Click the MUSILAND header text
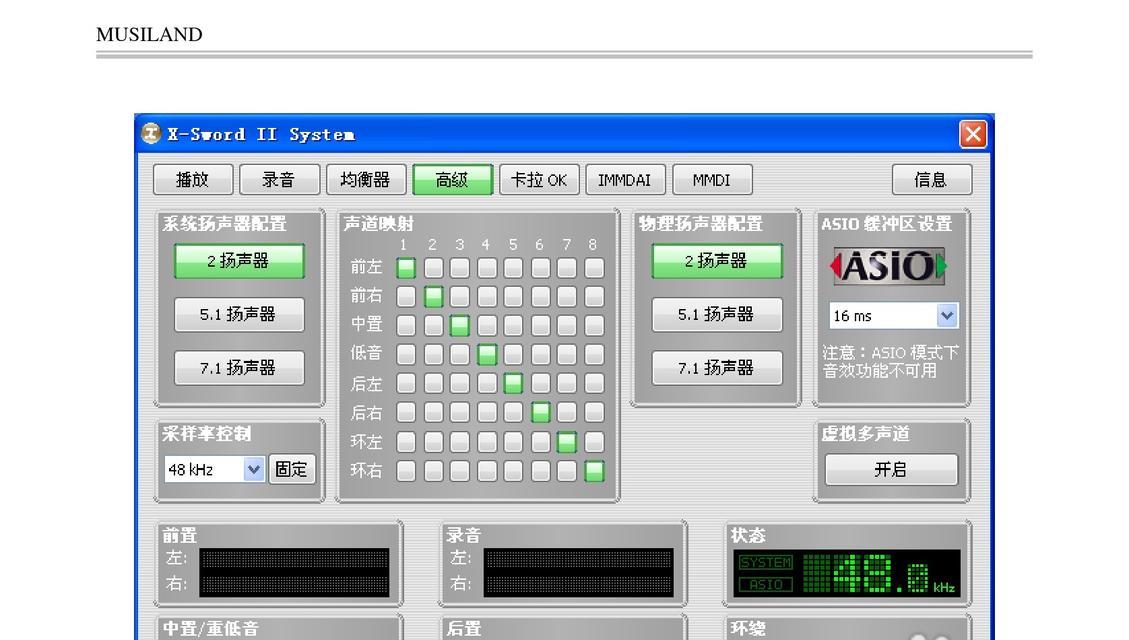The image size is (1129, 640). pyautogui.click(x=149, y=35)
